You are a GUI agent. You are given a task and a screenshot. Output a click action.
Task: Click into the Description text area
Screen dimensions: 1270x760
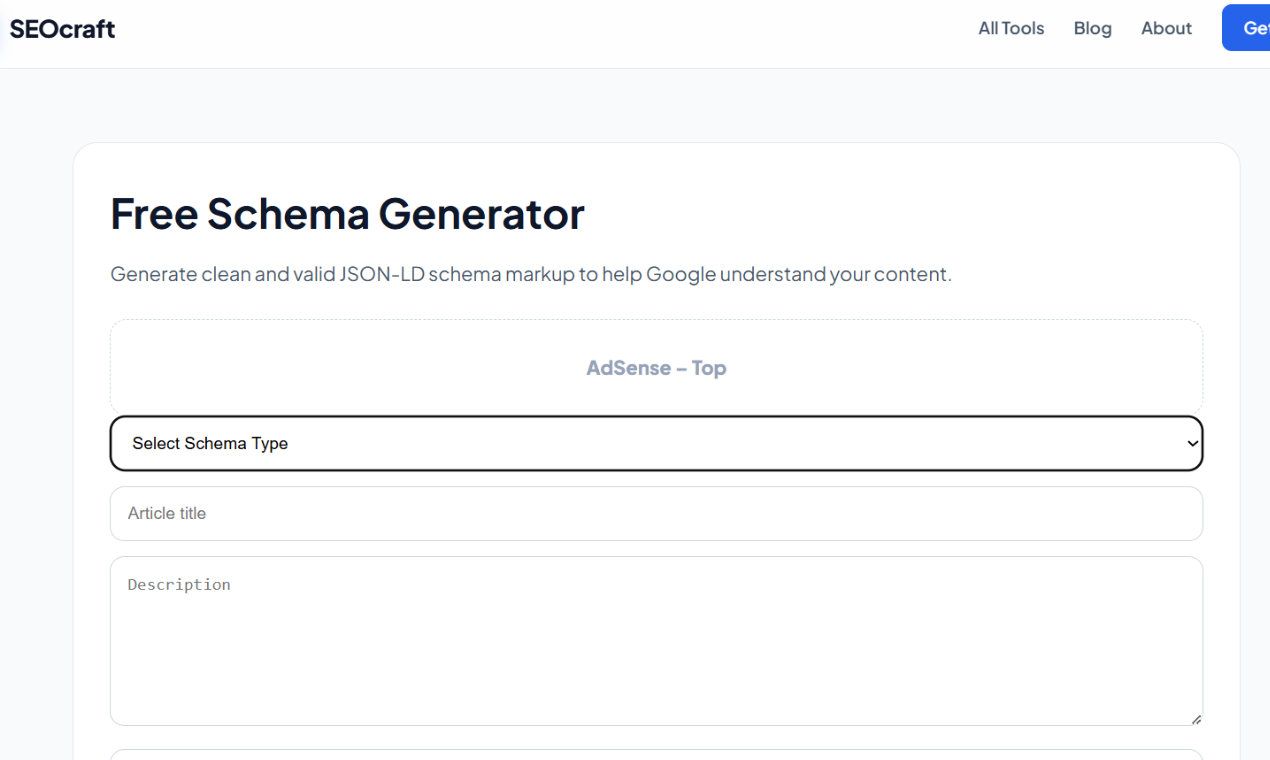(656, 640)
